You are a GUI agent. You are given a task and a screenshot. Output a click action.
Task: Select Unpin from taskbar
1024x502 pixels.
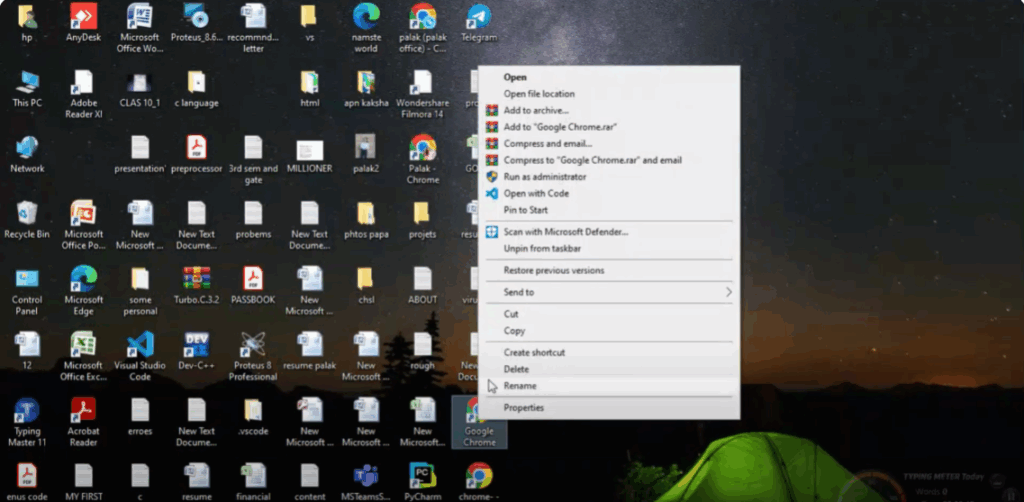coord(542,249)
